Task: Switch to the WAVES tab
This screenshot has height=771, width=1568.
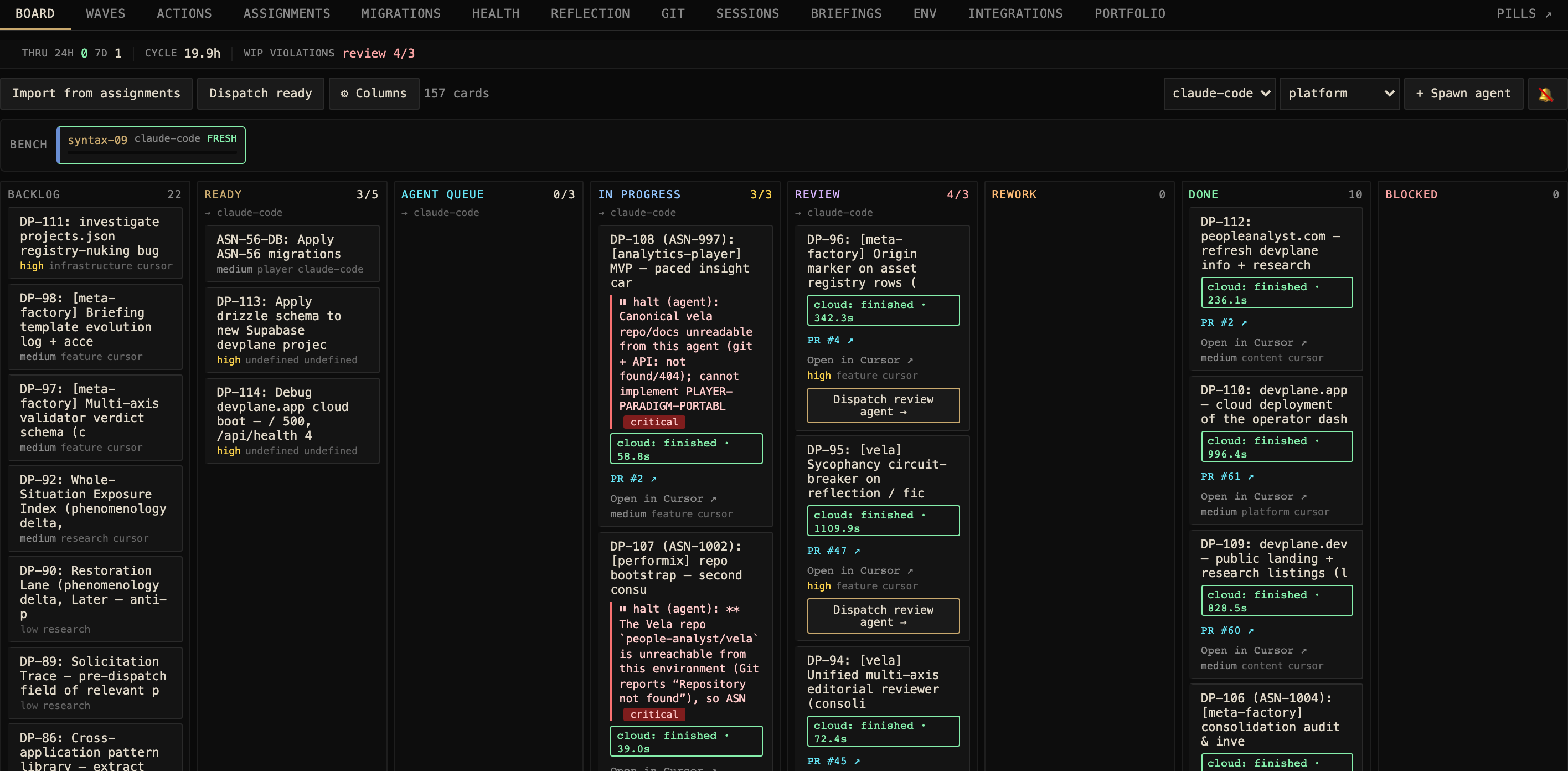Action: [x=105, y=13]
